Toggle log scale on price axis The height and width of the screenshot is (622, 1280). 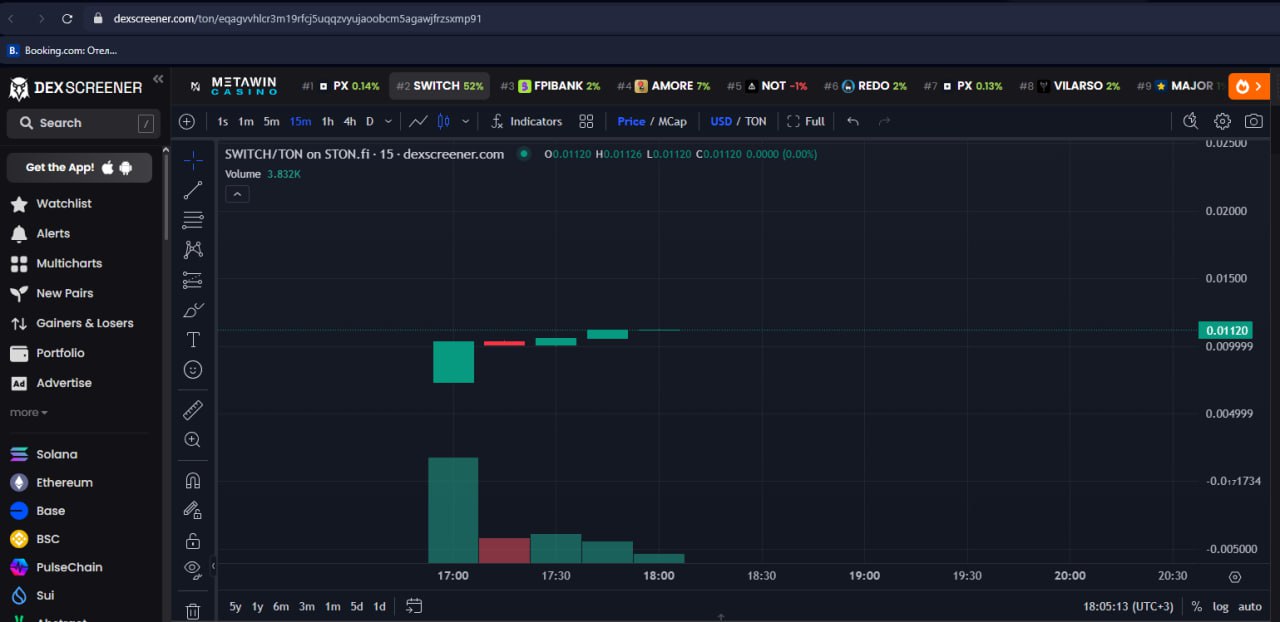[x=1221, y=606]
